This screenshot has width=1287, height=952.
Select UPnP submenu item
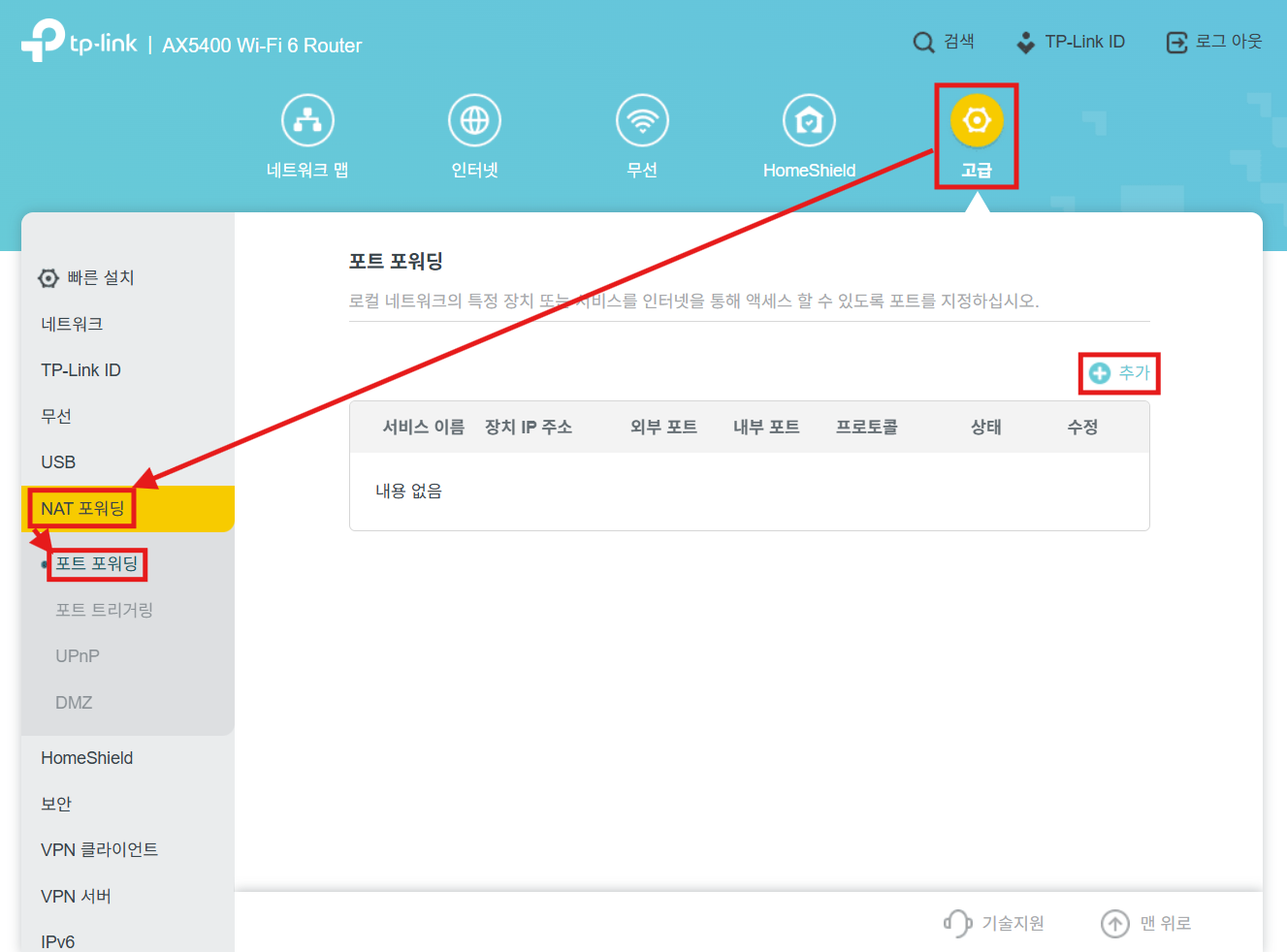[x=78, y=656]
